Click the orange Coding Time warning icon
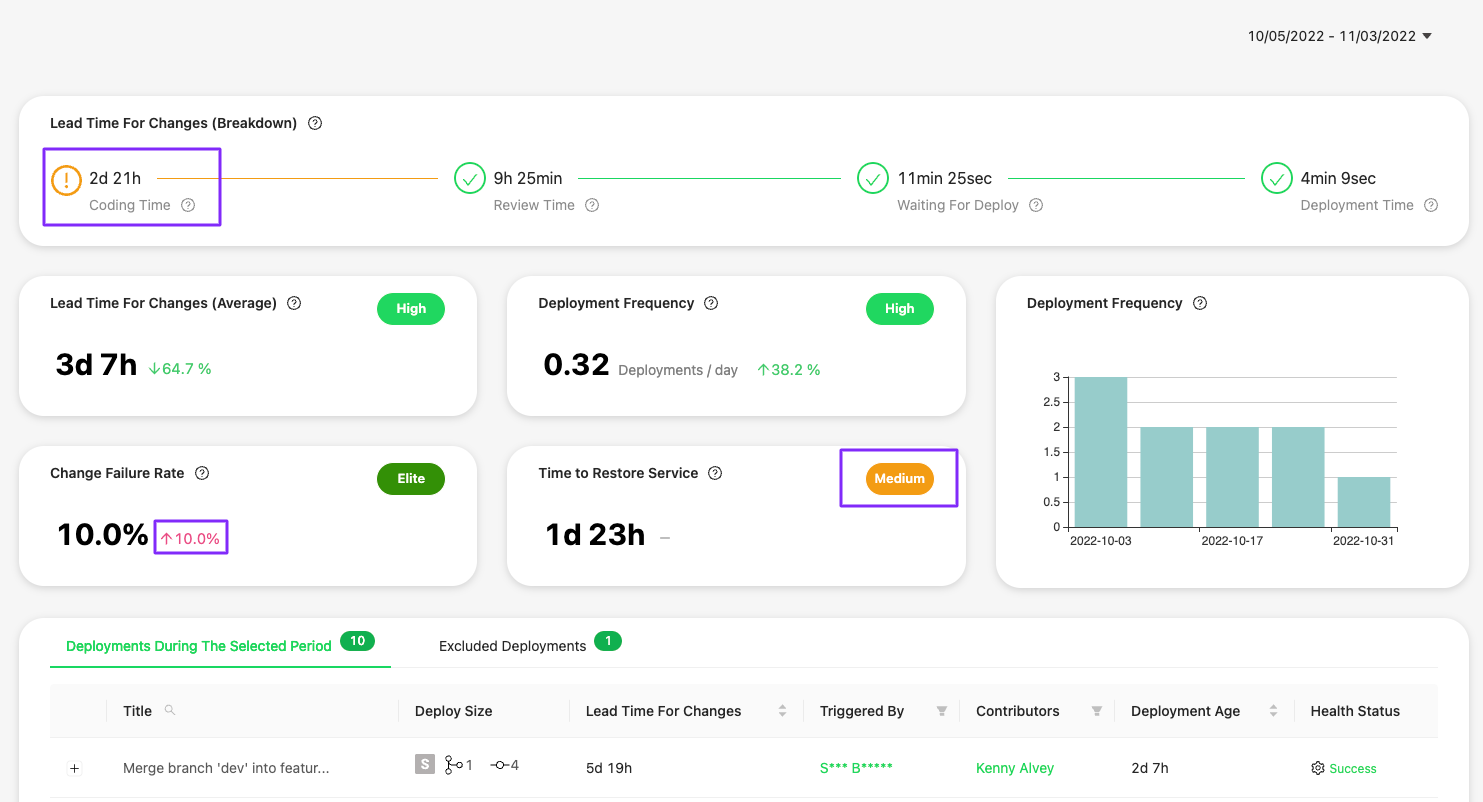The width and height of the screenshot is (1483, 802). 66,180
